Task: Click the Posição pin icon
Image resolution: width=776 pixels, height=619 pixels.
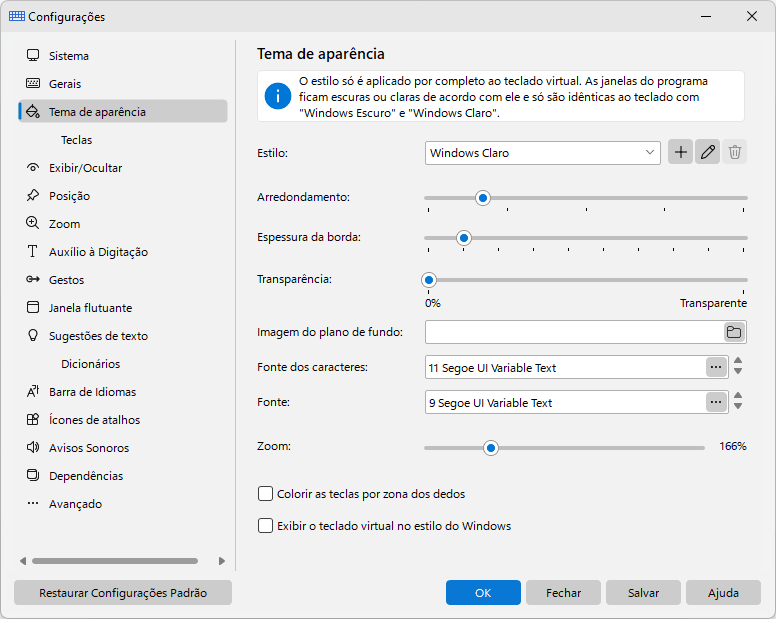Action: pos(33,195)
